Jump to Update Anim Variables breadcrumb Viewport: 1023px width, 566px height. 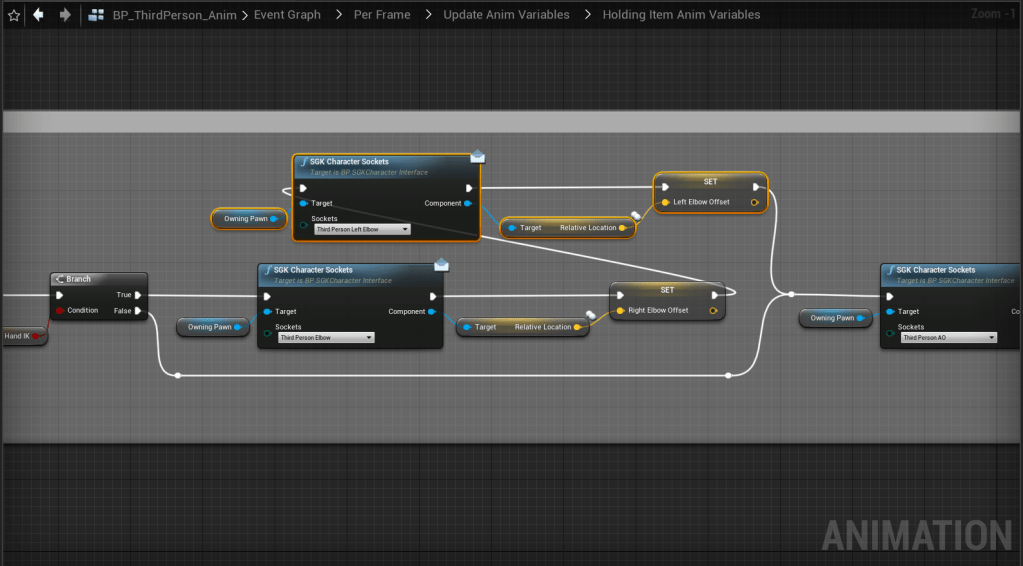506,15
